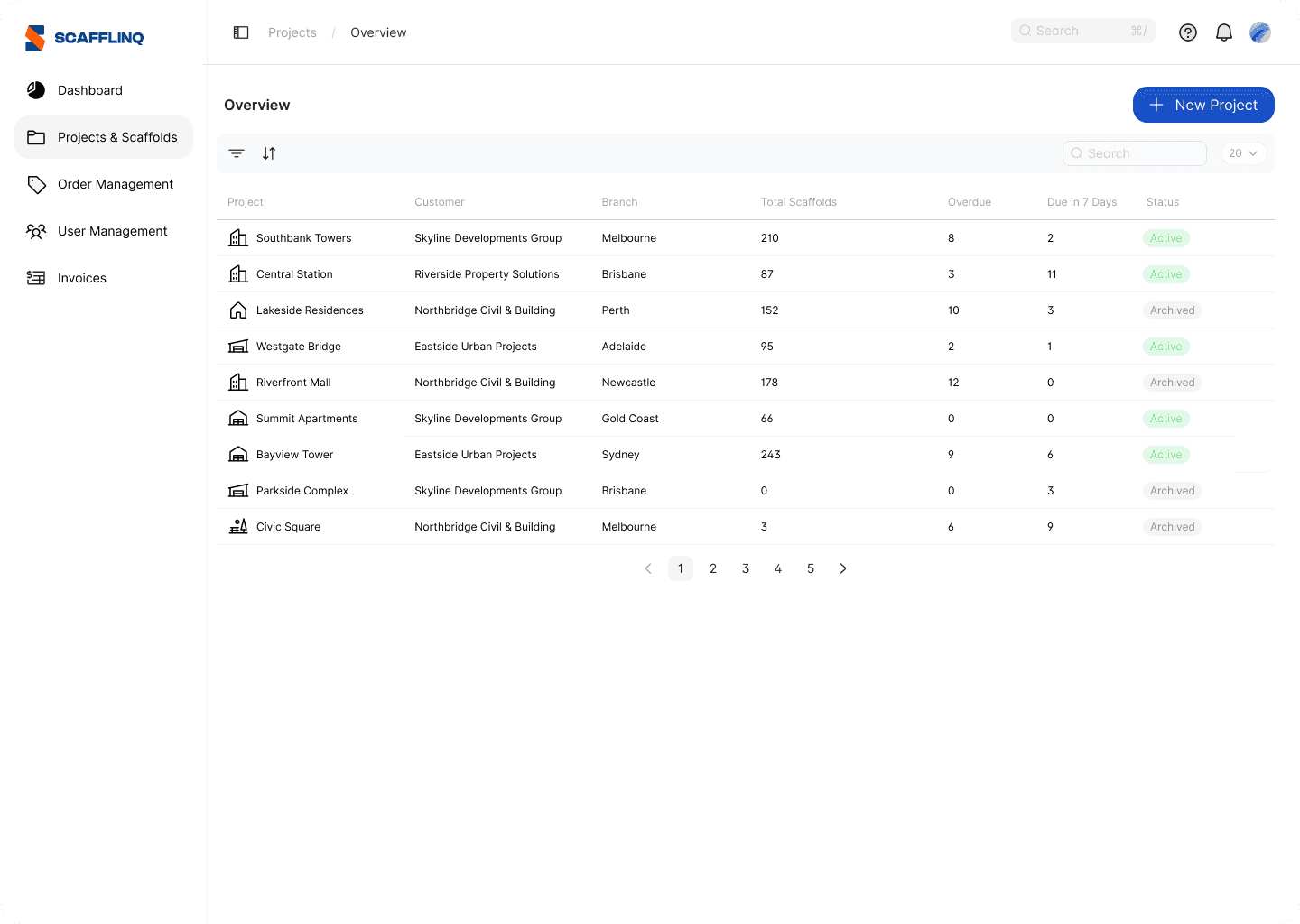The width and height of the screenshot is (1300, 924).
Task: Sort by the Branch column header
Action: pyautogui.click(x=620, y=202)
